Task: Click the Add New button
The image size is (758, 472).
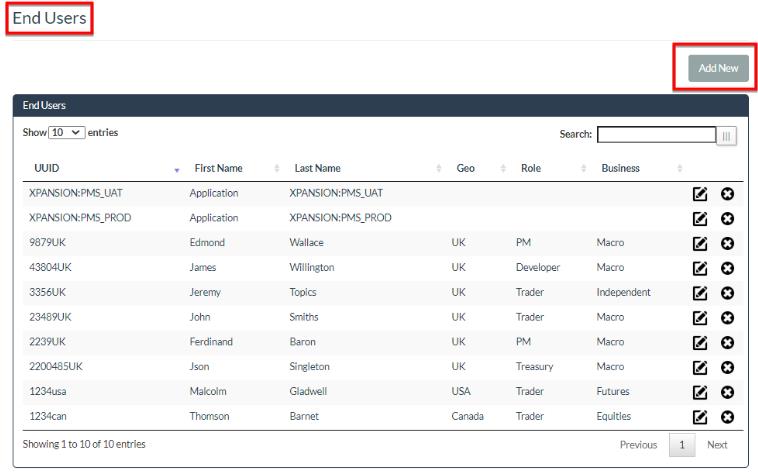Action: tap(718, 68)
